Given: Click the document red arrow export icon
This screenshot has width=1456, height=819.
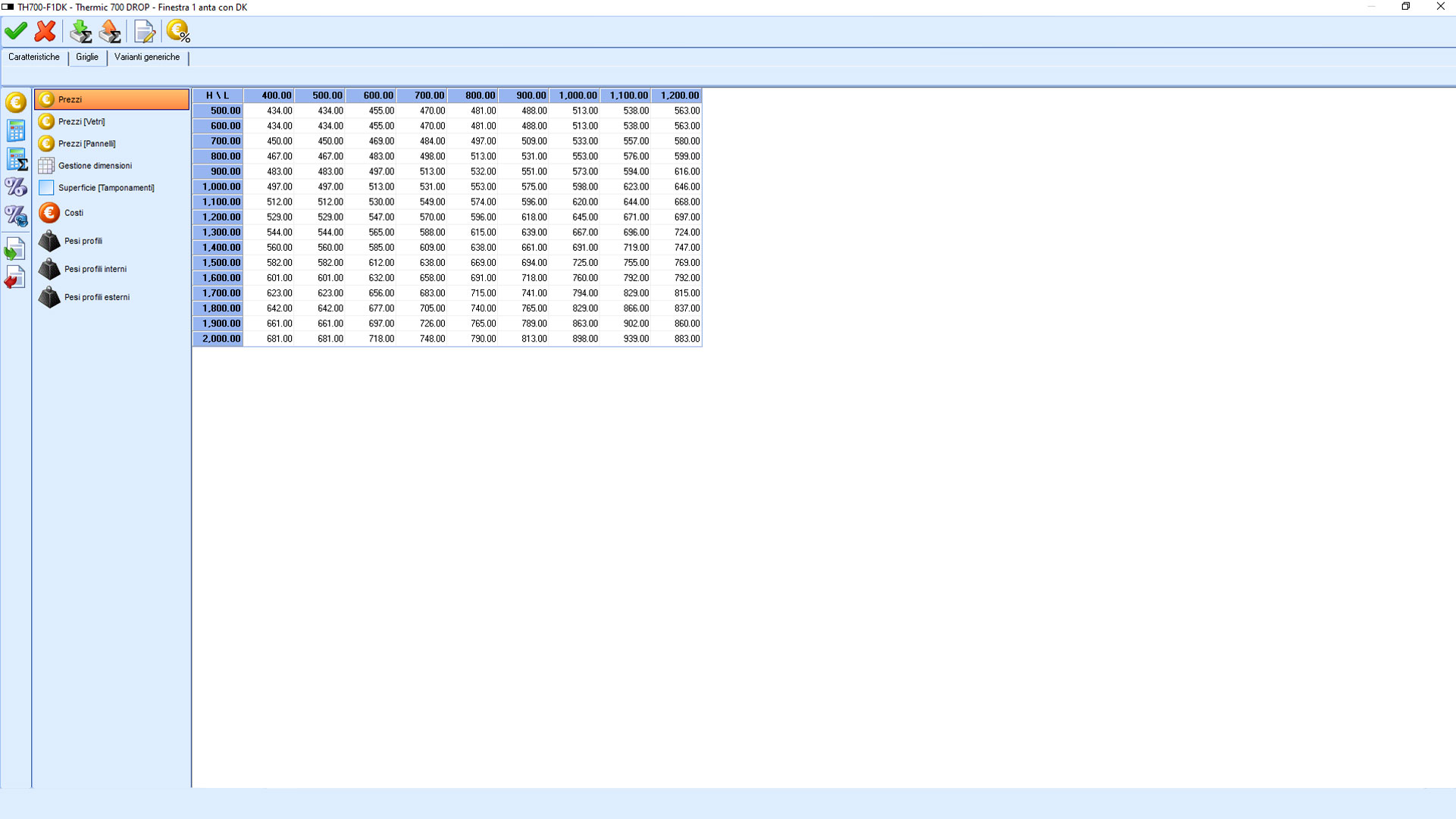Looking at the screenshot, I should (15, 278).
